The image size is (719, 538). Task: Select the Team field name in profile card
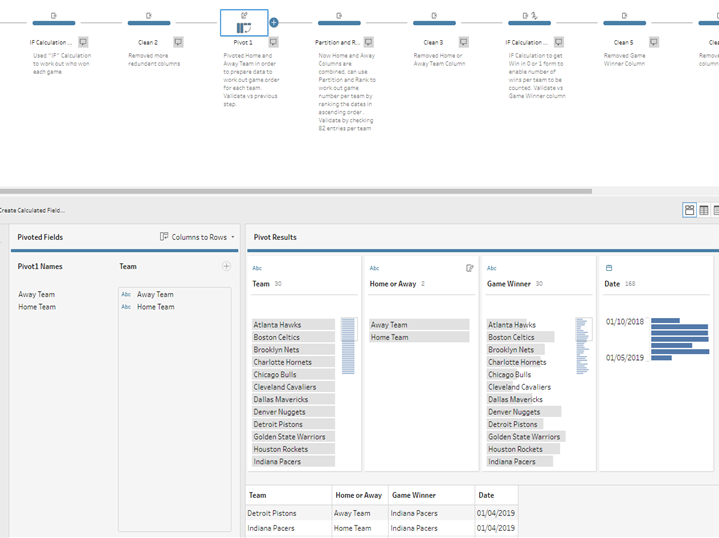pos(261,284)
